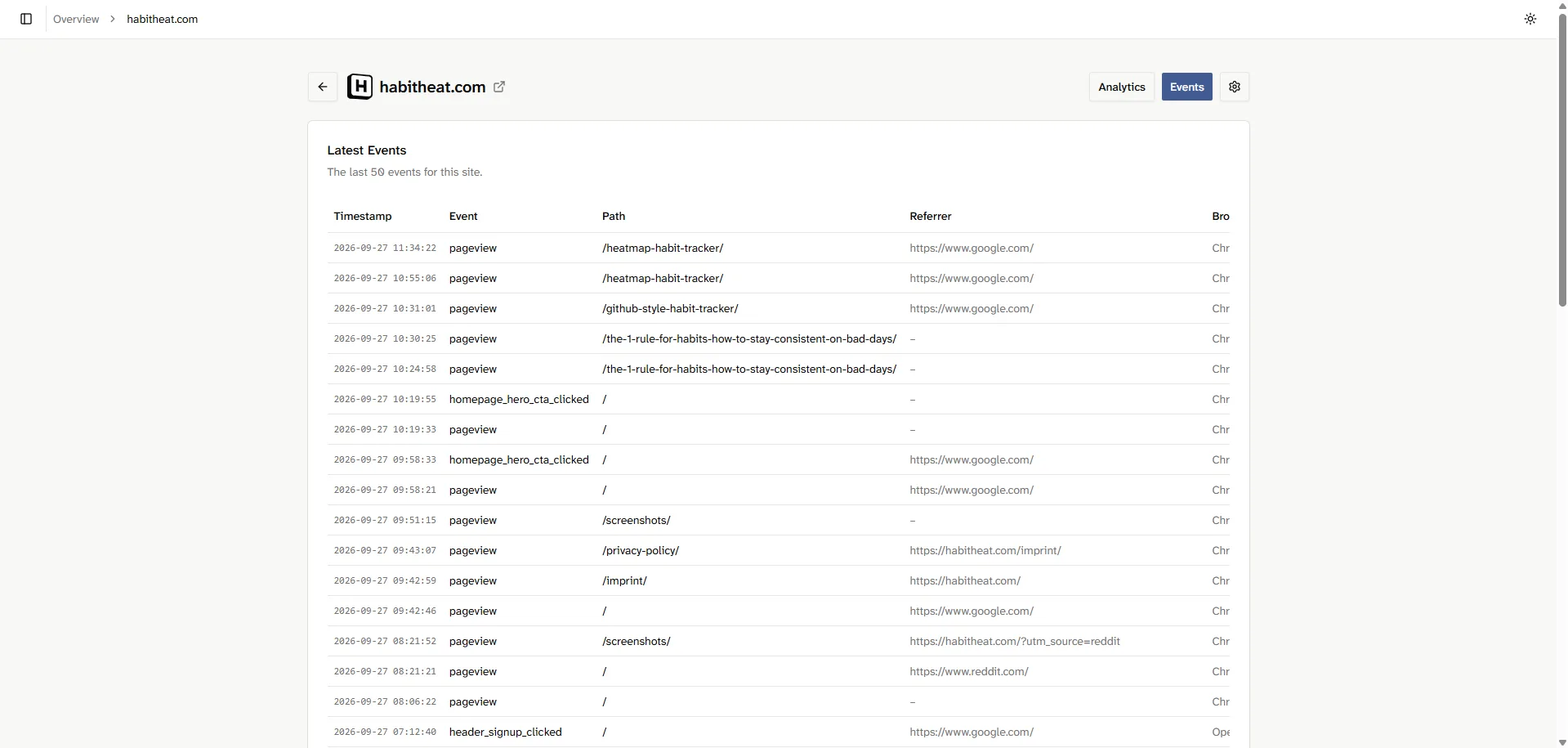Go back using the arrow button
1568x748 pixels.
click(323, 87)
